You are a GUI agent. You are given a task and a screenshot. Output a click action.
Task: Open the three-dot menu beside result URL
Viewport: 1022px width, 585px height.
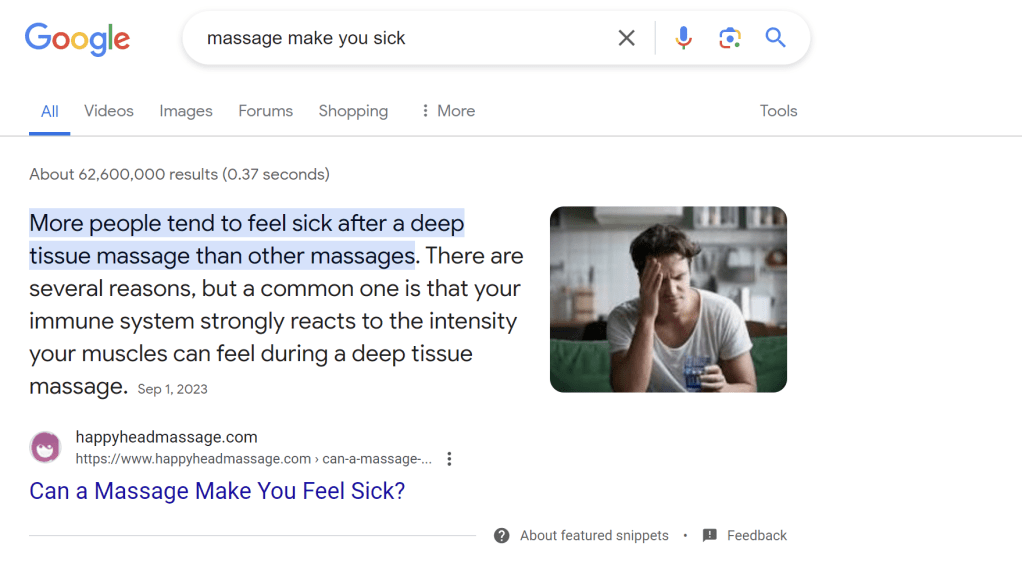pos(449,459)
